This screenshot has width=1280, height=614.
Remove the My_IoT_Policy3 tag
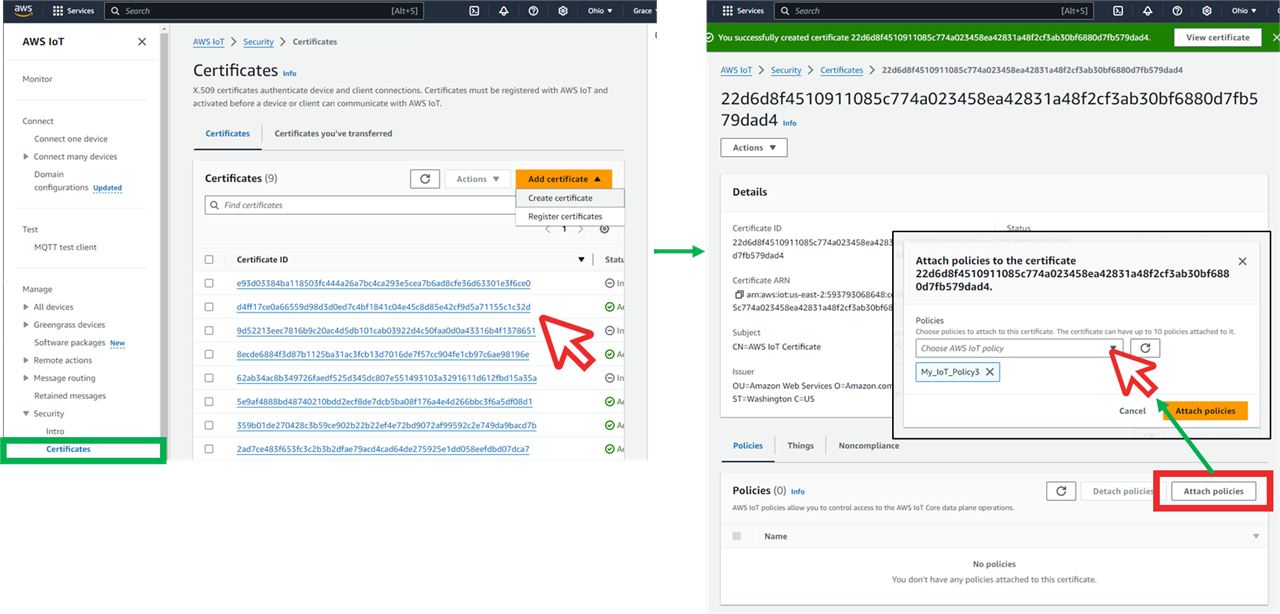pyautogui.click(x=989, y=372)
